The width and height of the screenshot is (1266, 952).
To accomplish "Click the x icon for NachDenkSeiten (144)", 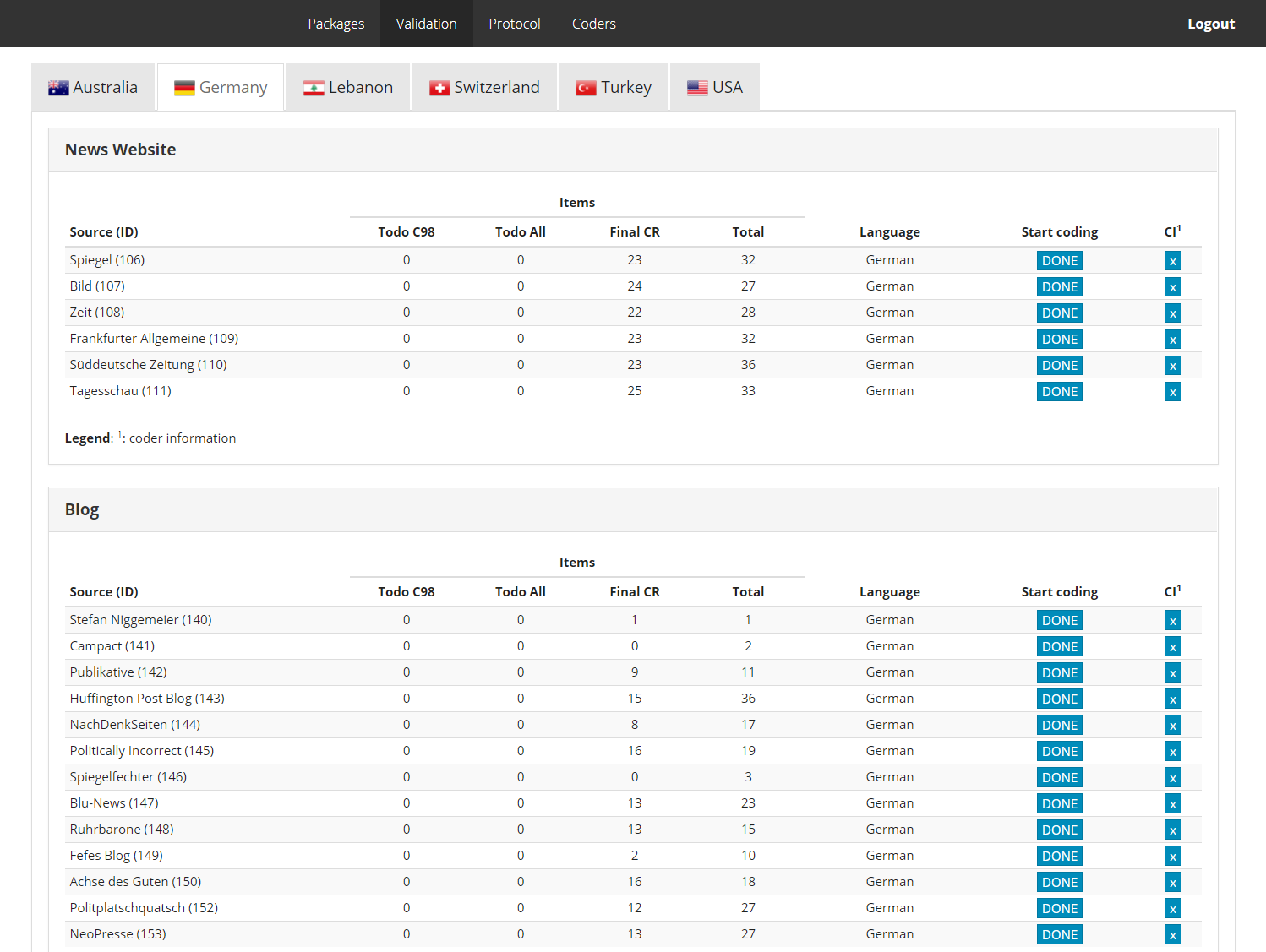I will tap(1173, 726).
